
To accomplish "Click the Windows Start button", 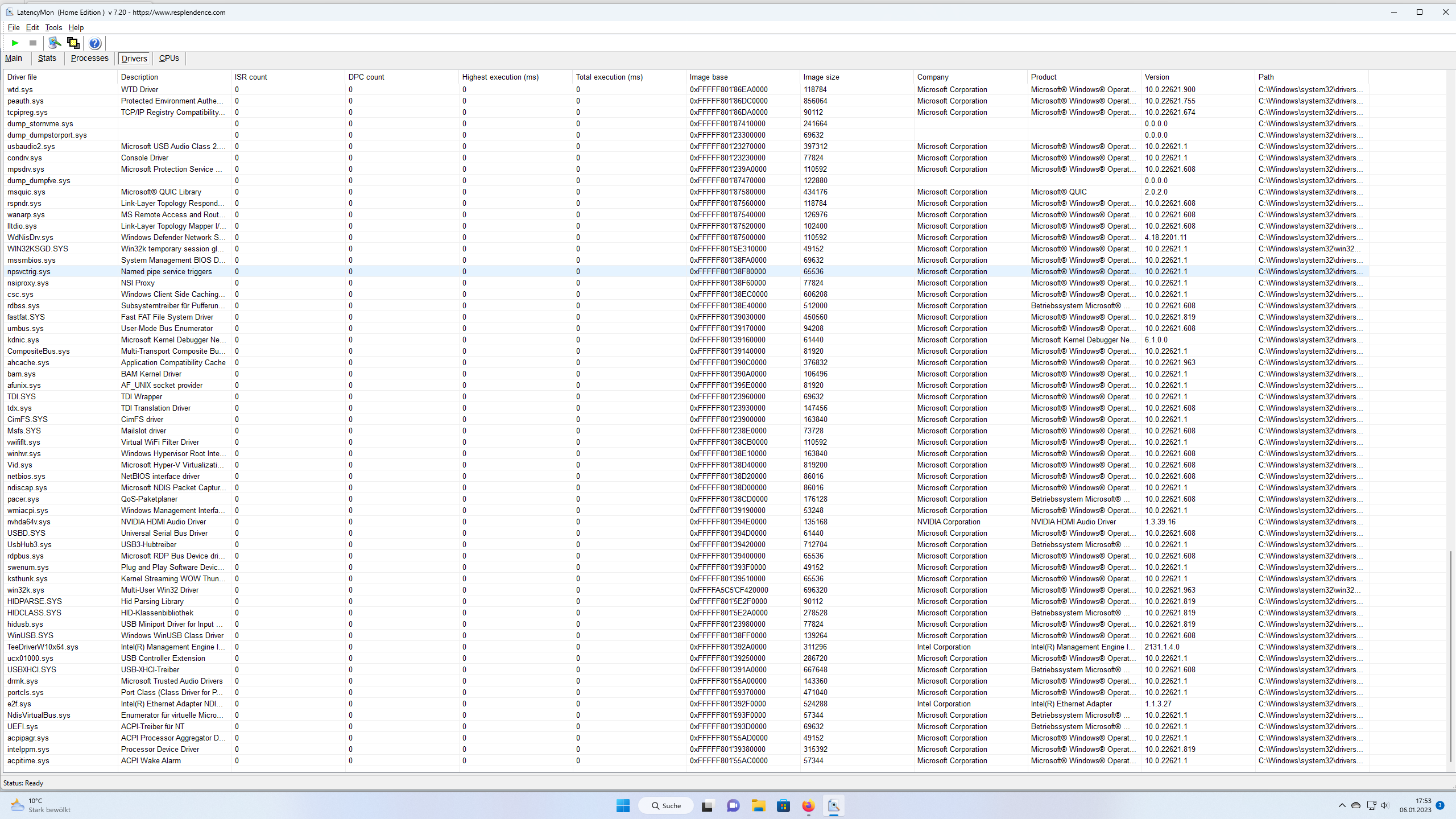I will point(623,805).
